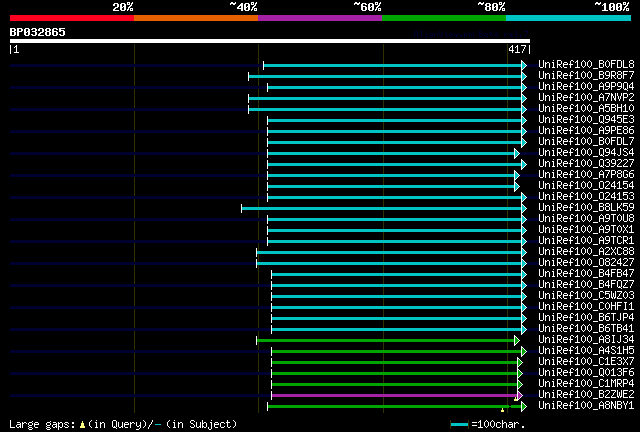Click the ~100% label above the legend
Screen dimensions: 640x432
coord(612,7)
